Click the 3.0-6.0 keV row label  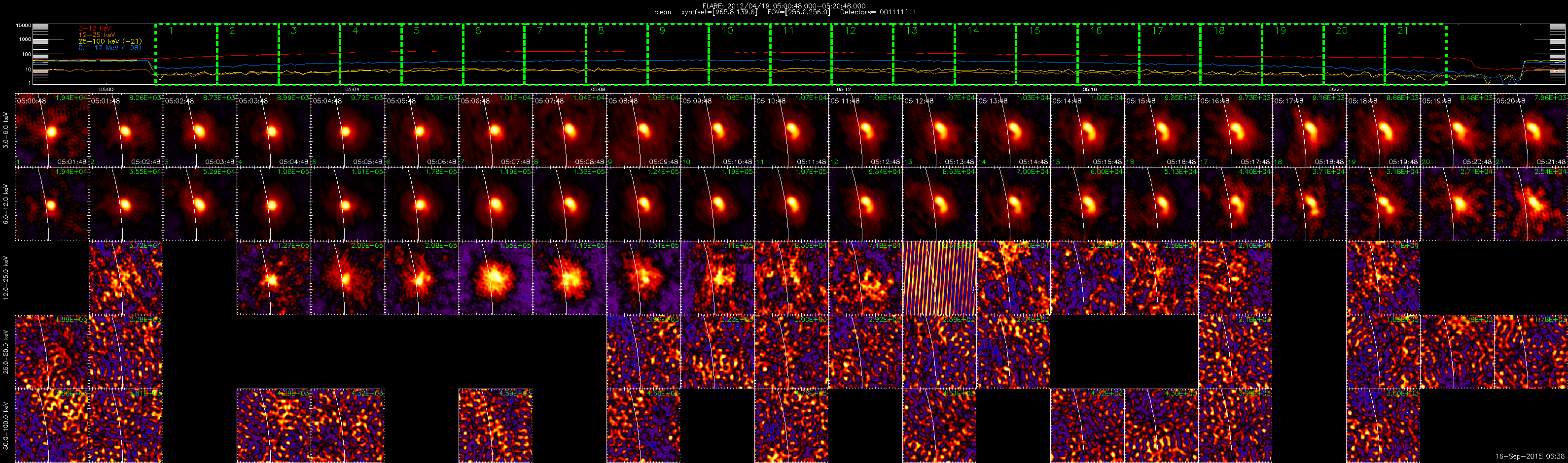pos(6,130)
